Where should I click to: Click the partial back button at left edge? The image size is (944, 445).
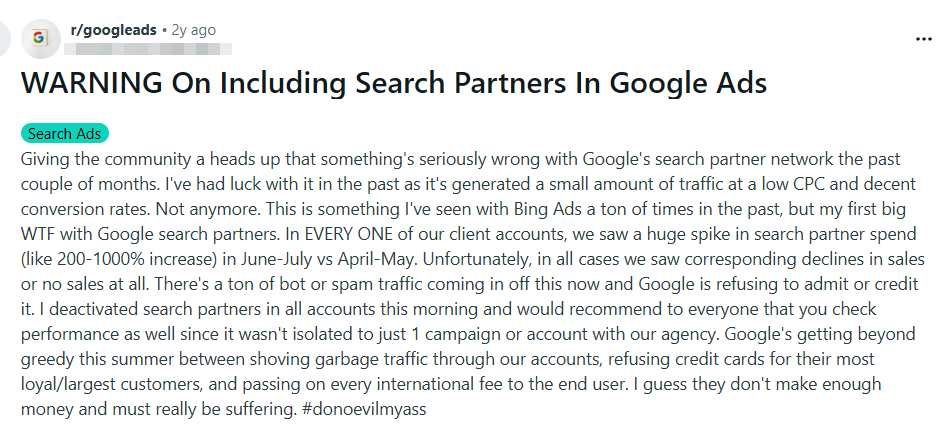(x=4, y=38)
